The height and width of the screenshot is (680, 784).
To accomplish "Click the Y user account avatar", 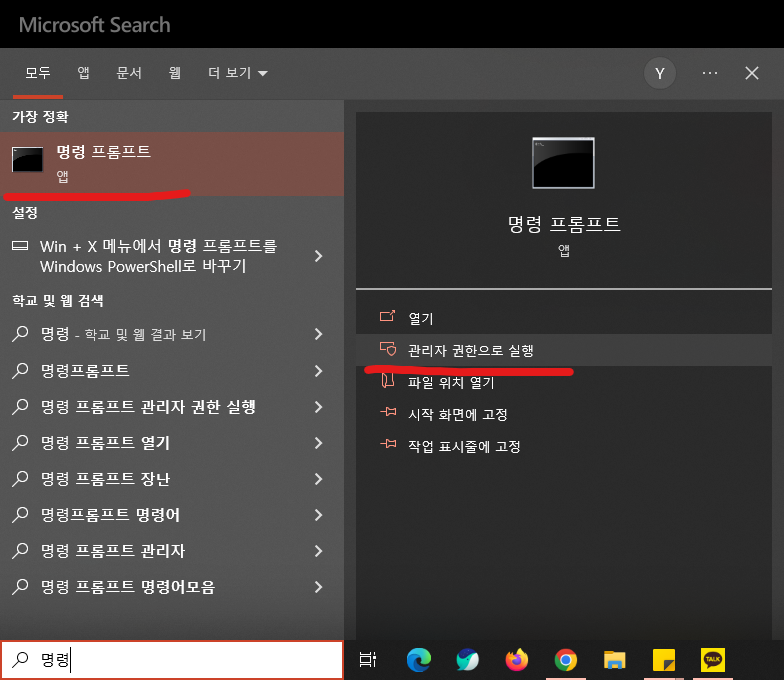I will (x=660, y=73).
